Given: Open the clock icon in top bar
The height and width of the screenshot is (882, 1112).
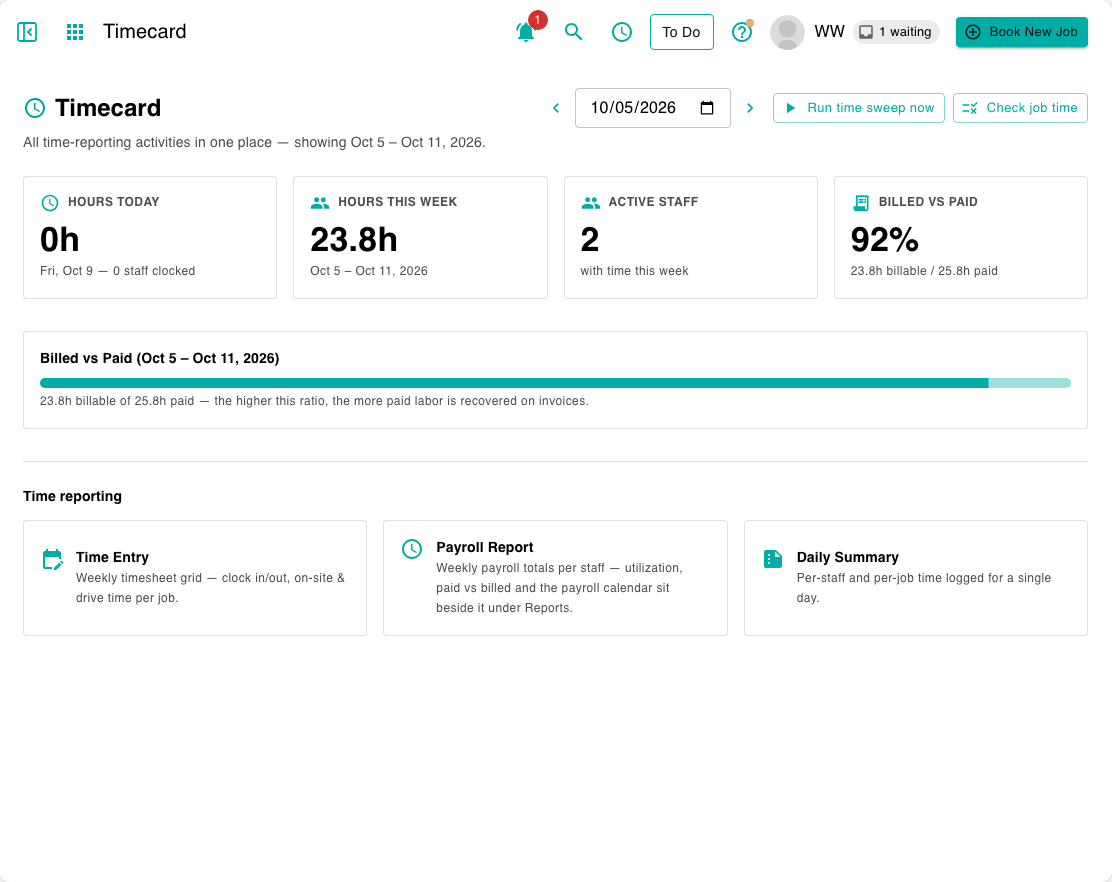Looking at the screenshot, I should 622,32.
